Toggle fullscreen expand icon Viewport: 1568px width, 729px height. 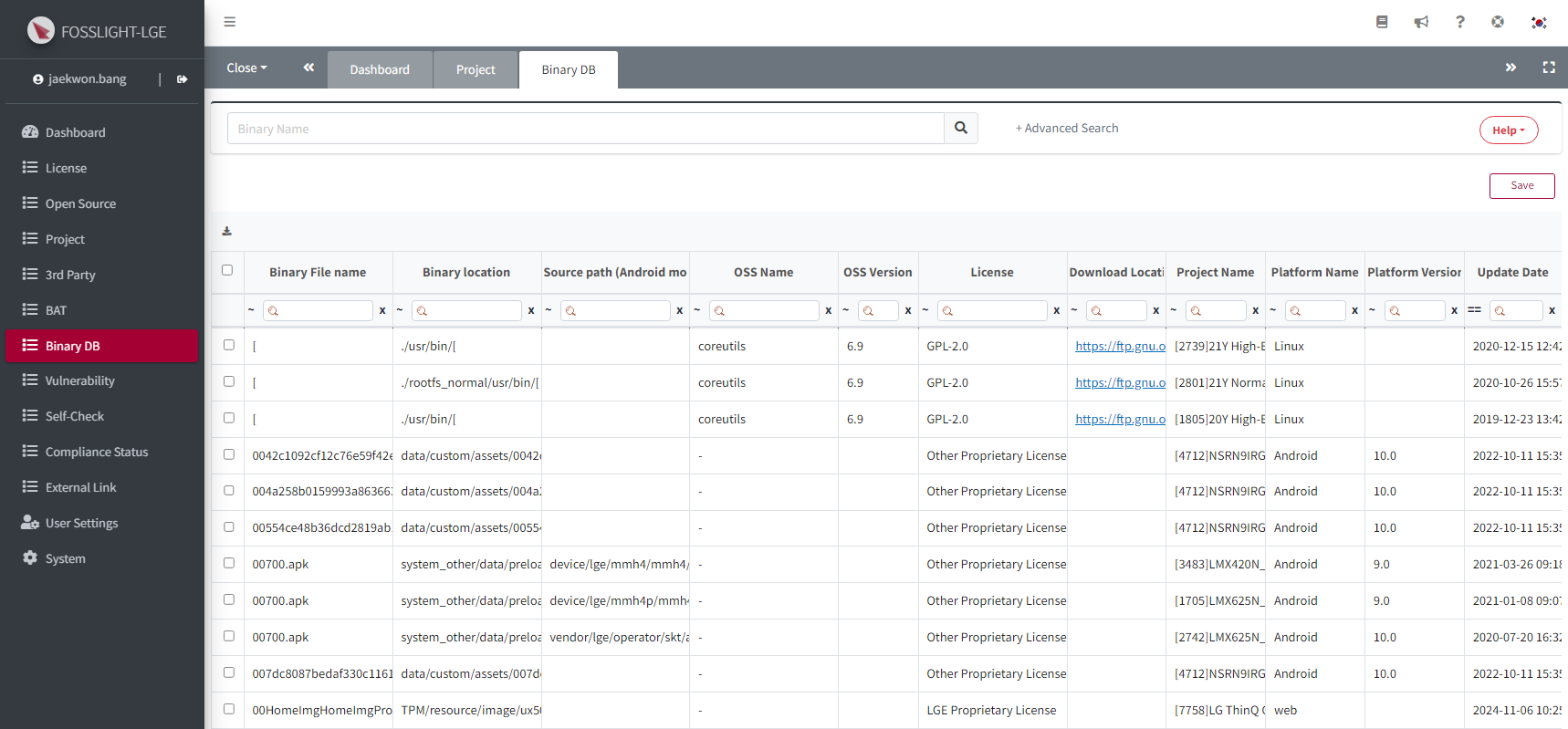pos(1549,68)
